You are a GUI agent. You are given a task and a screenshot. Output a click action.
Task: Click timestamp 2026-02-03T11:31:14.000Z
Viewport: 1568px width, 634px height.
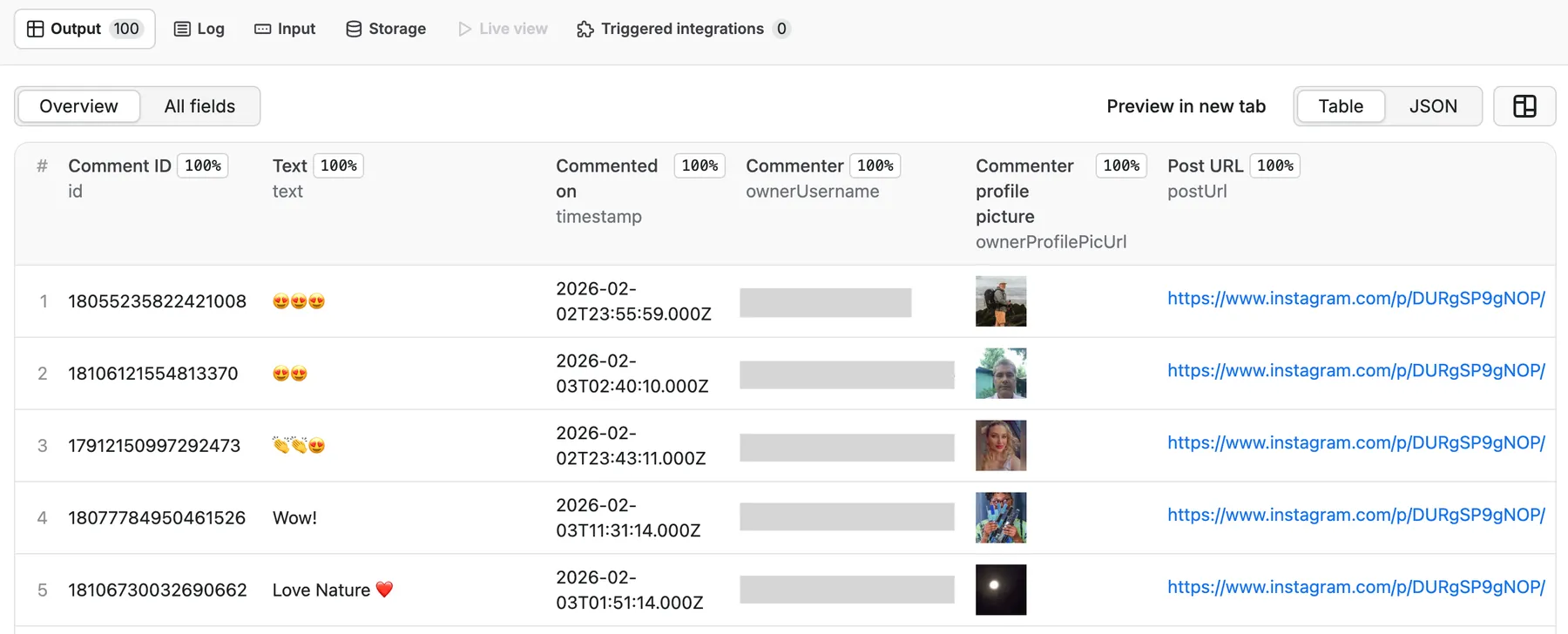click(628, 518)
